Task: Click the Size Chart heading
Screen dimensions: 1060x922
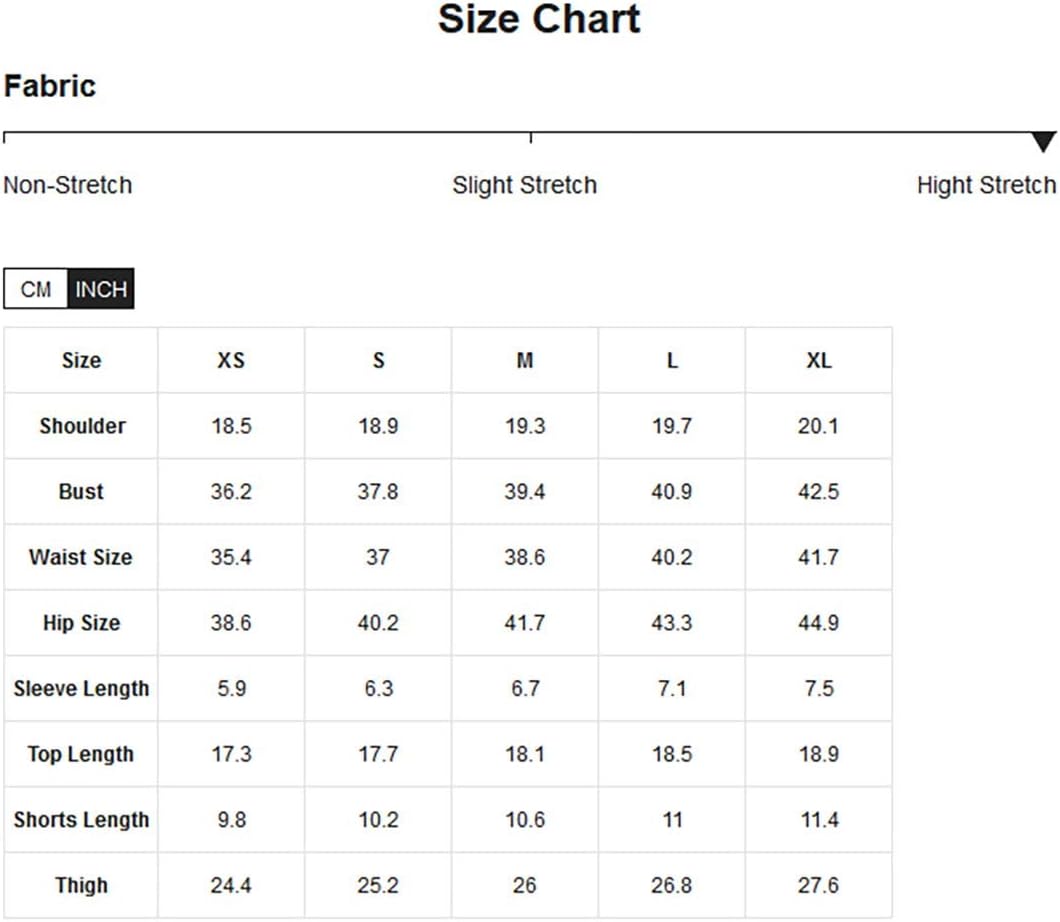Action: [x=539, y=19]
